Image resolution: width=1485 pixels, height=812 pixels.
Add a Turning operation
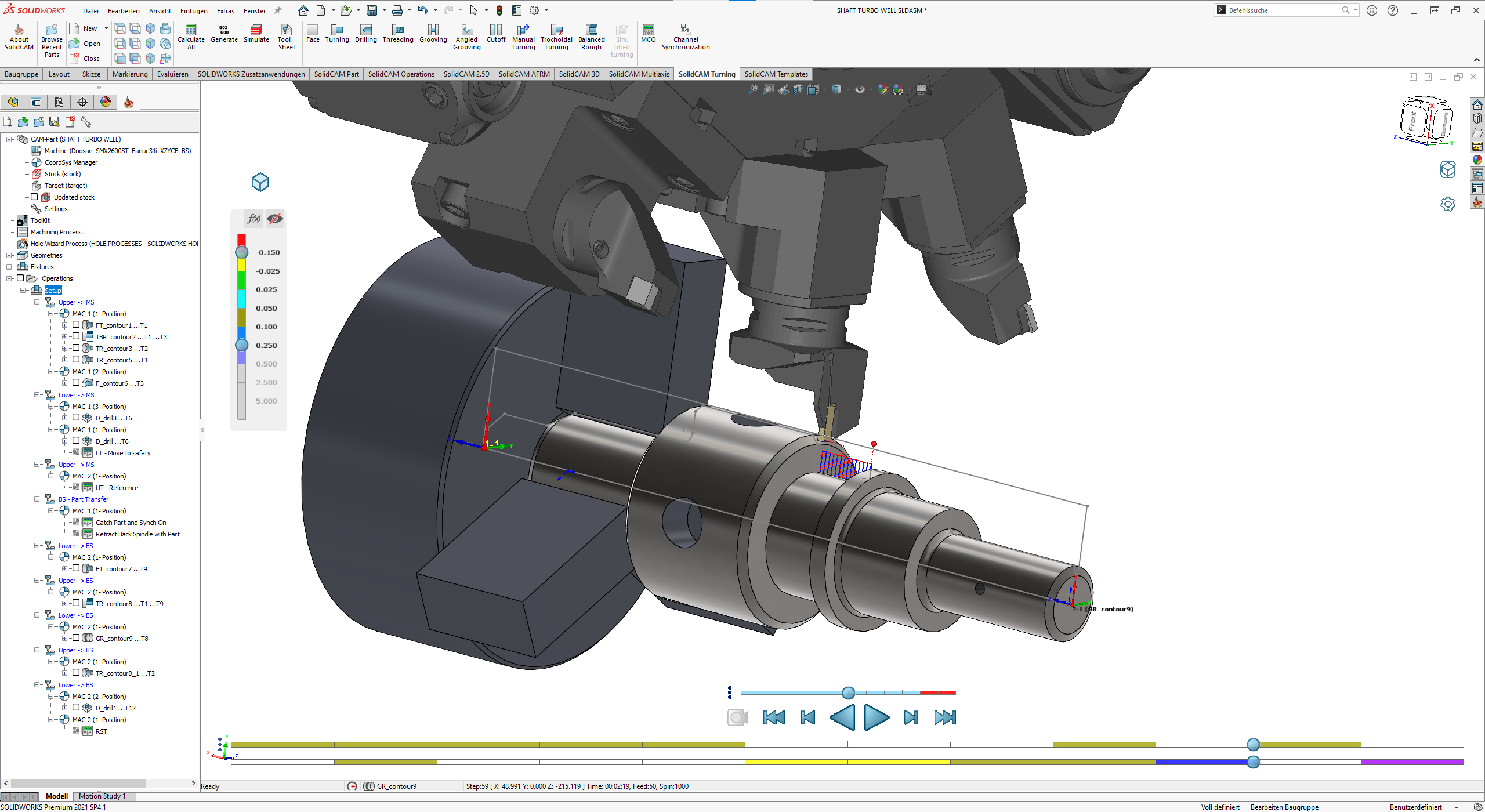click(x=337, y=34)
